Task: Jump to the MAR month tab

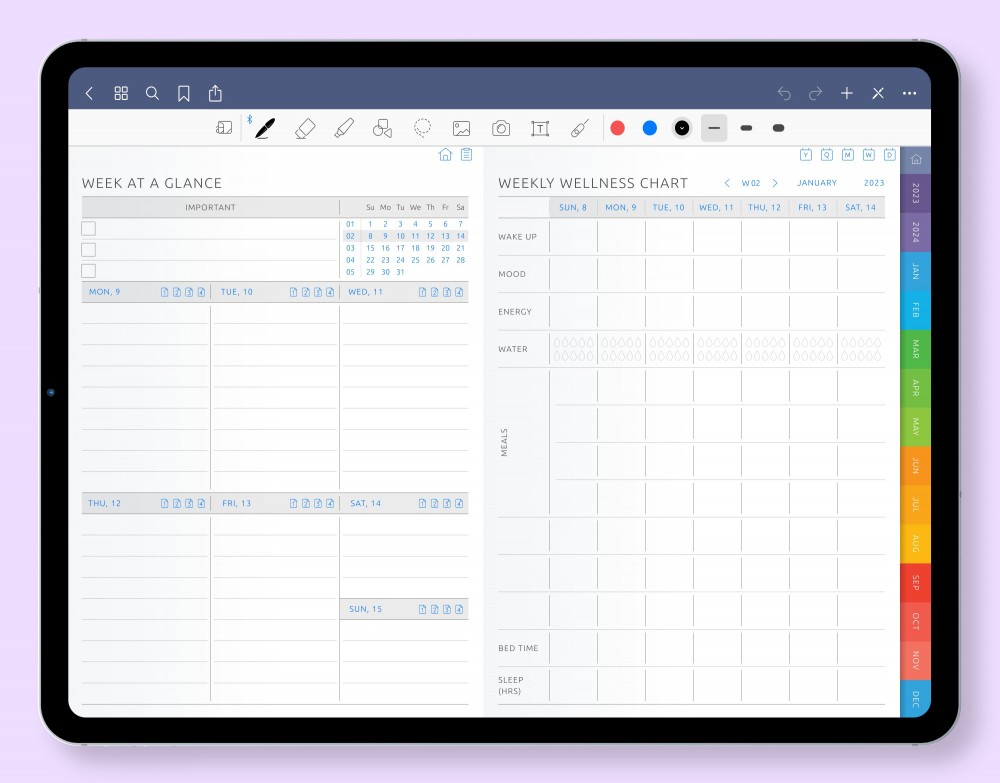Action: pos(916,349)
